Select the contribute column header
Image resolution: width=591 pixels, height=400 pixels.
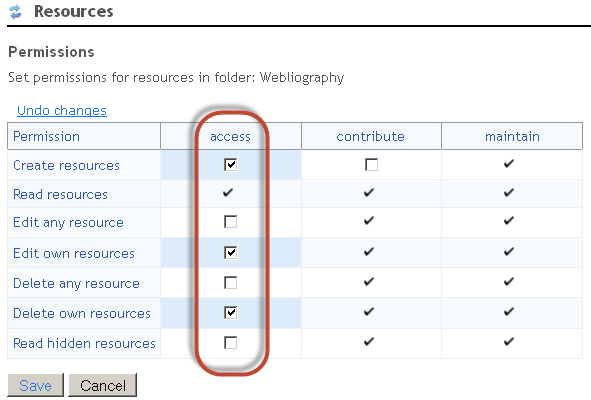371,136
